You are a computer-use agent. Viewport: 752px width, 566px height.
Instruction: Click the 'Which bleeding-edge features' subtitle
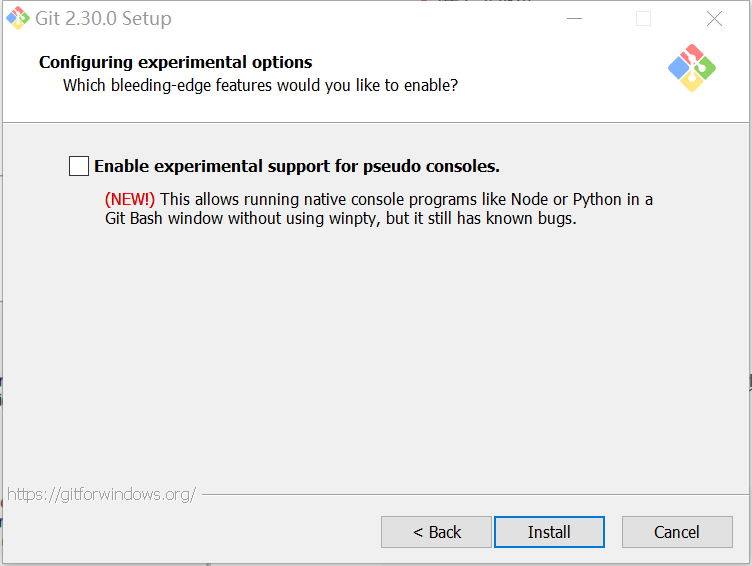[260, 85]
